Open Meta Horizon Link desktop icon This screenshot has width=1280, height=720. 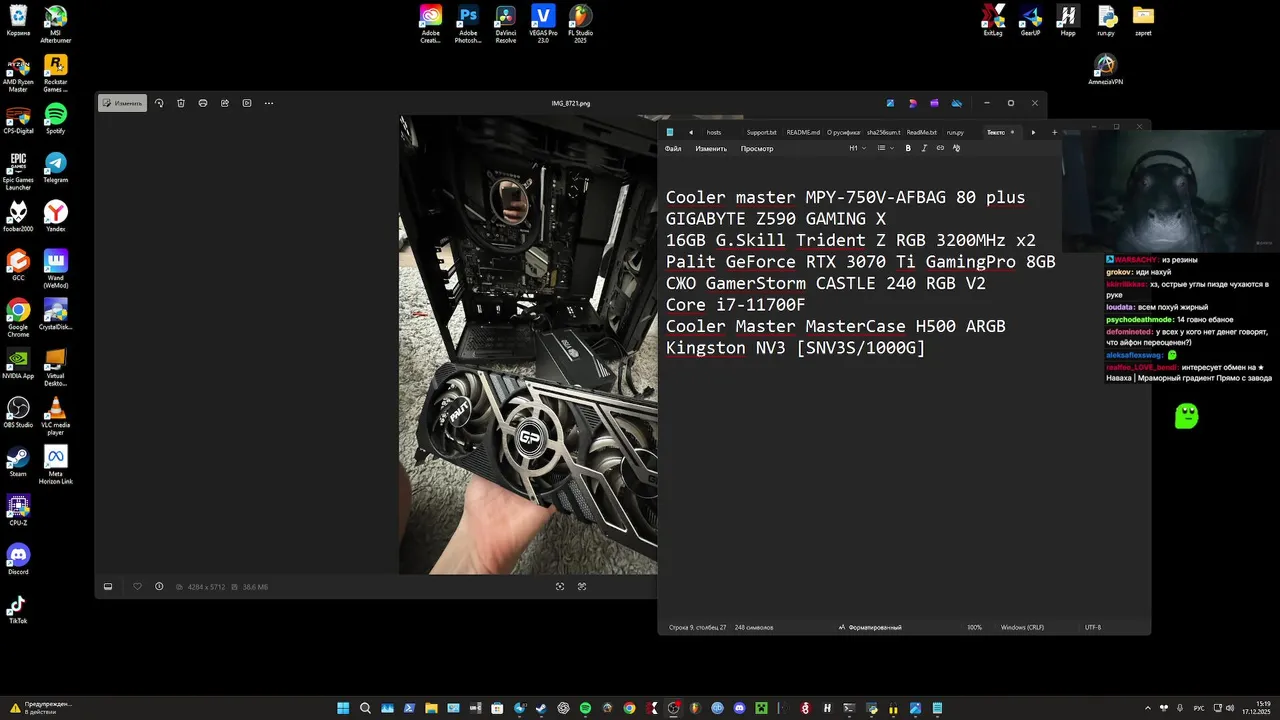point(56,465)
